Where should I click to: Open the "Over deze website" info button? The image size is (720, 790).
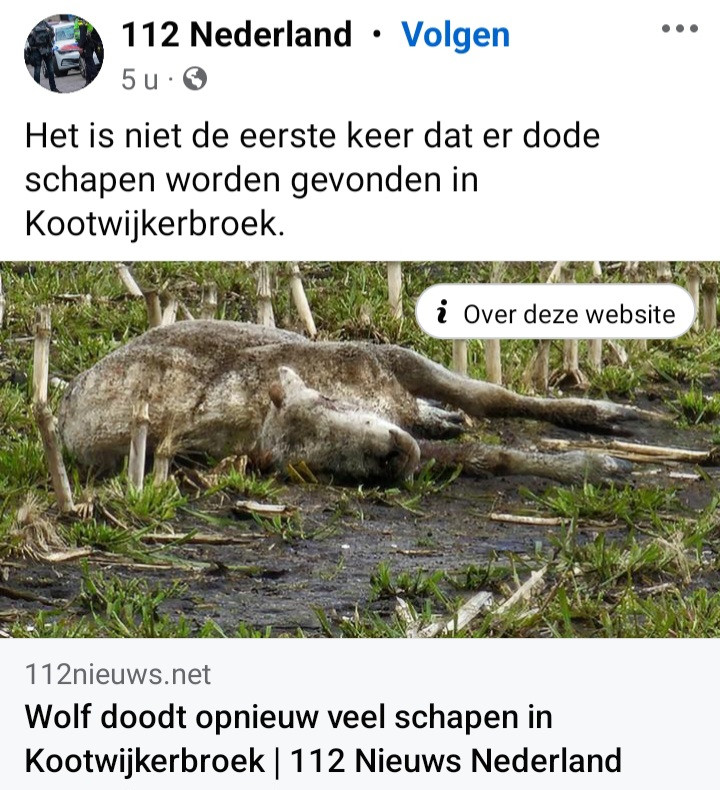pos(555,312)
